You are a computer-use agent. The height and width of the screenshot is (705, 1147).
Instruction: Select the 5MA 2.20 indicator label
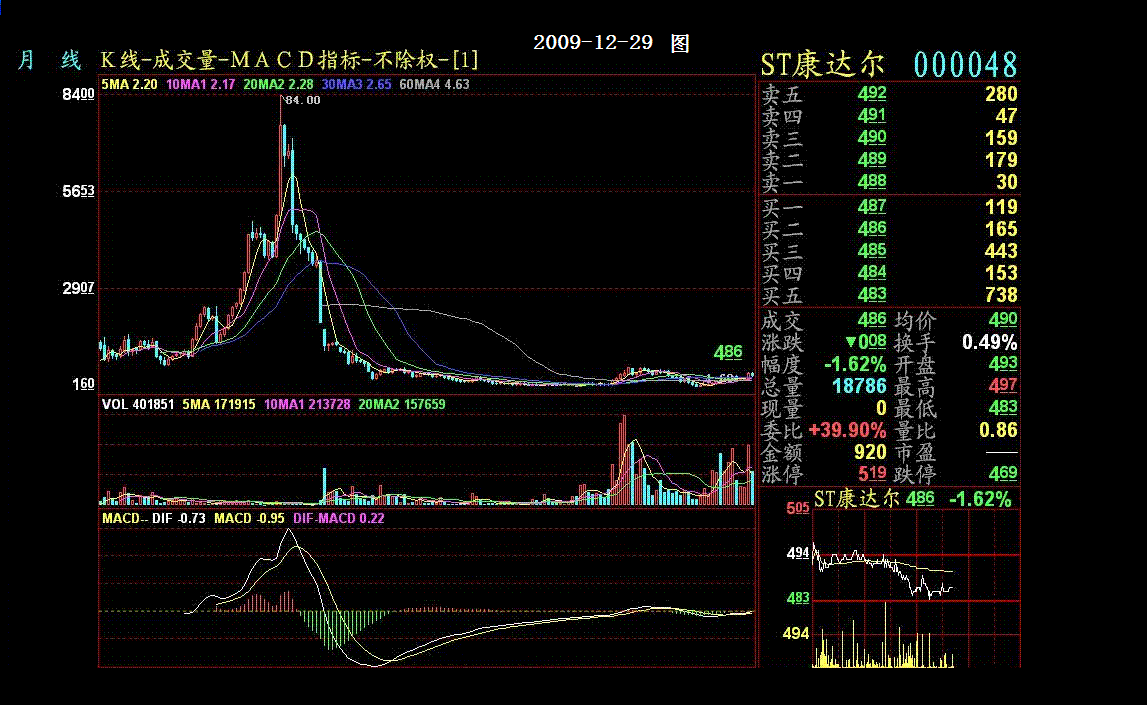(x=129, y=84)
